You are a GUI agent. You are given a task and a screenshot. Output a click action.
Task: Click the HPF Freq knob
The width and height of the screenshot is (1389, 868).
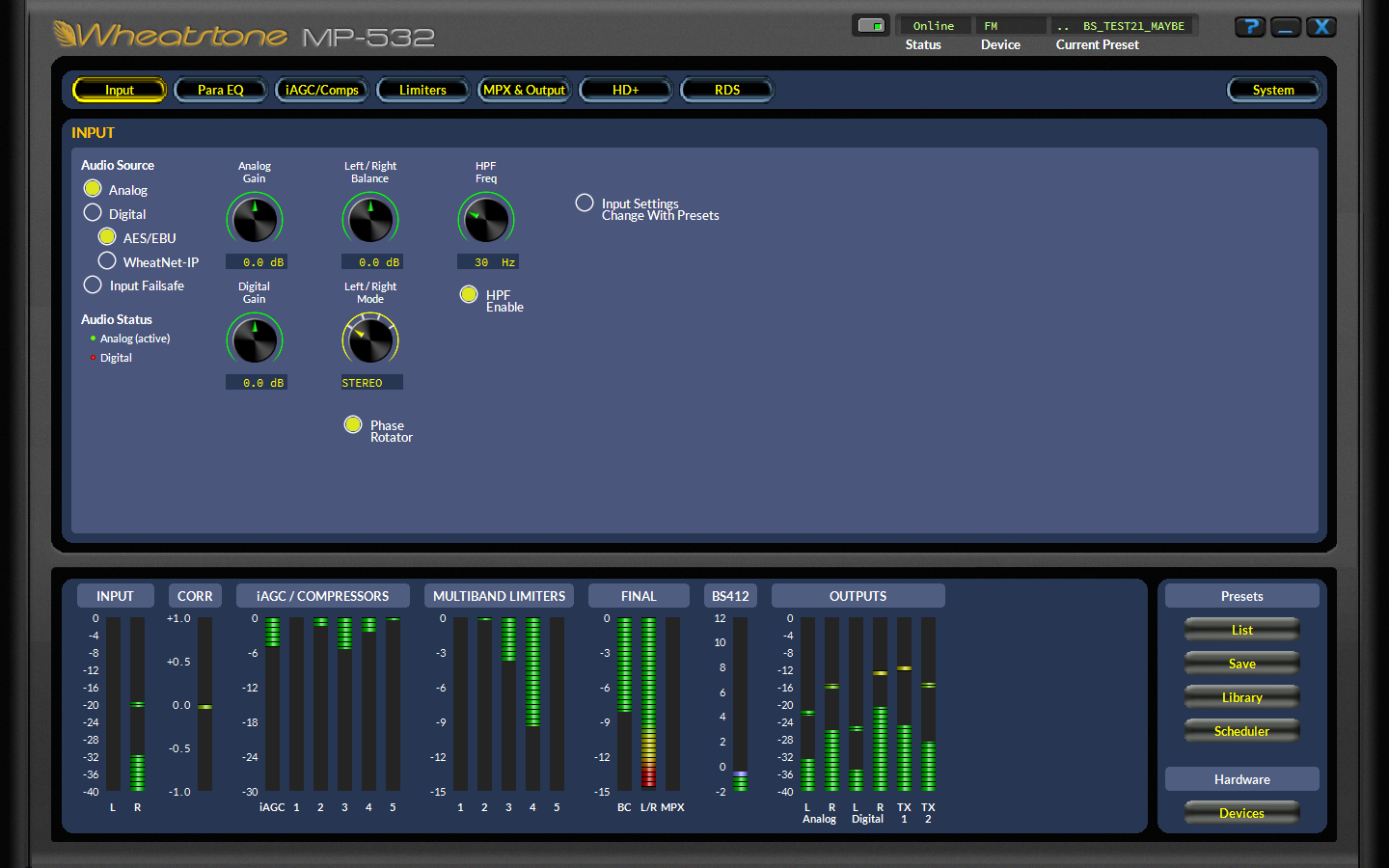[x=486, y=219]
